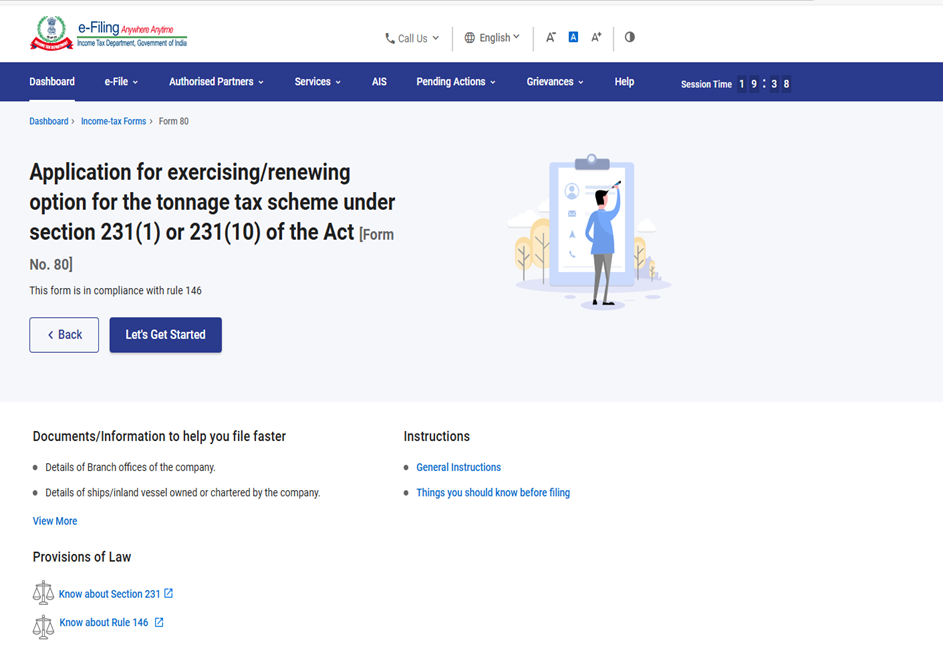943x650 pixels.
Task: Click the View More link
Action: click(55, 521)
